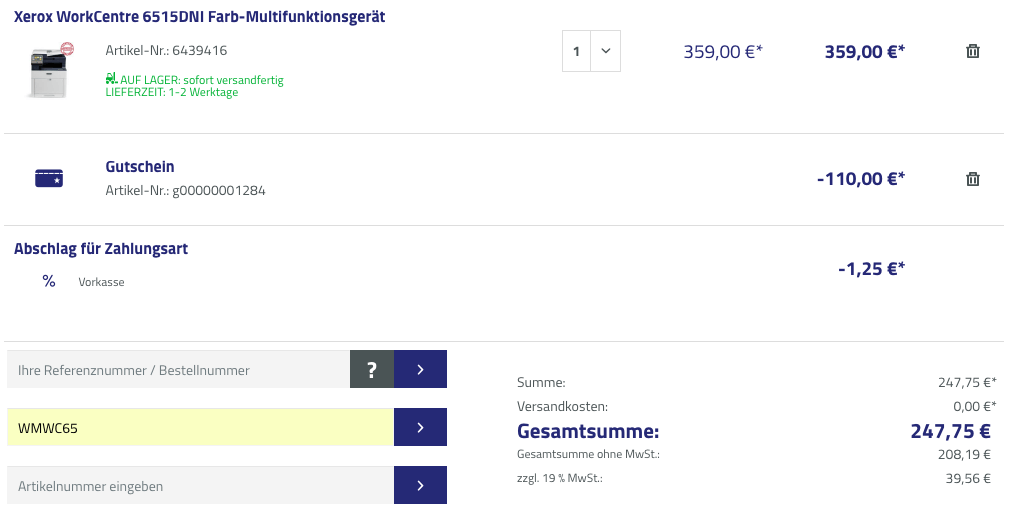Focus the Artikelnummer eingeben input field

[200, 486]
